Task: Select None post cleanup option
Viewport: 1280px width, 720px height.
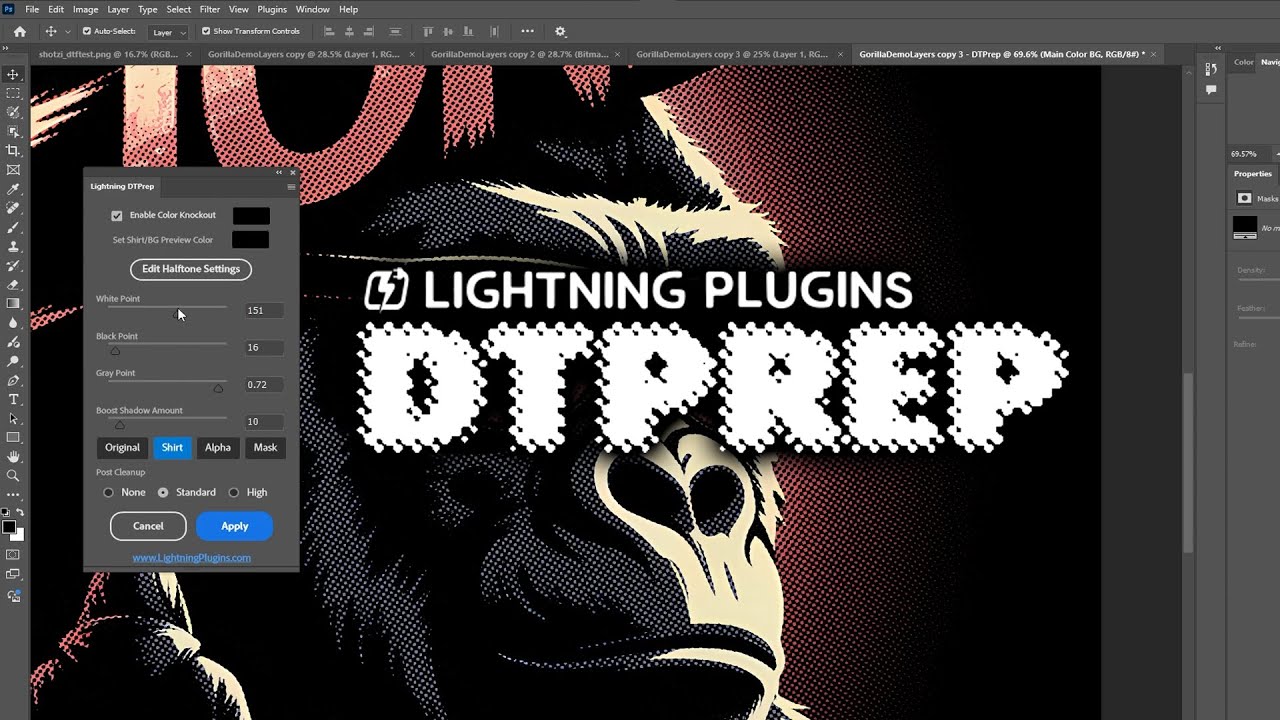Action: click(x=108, y=492)
